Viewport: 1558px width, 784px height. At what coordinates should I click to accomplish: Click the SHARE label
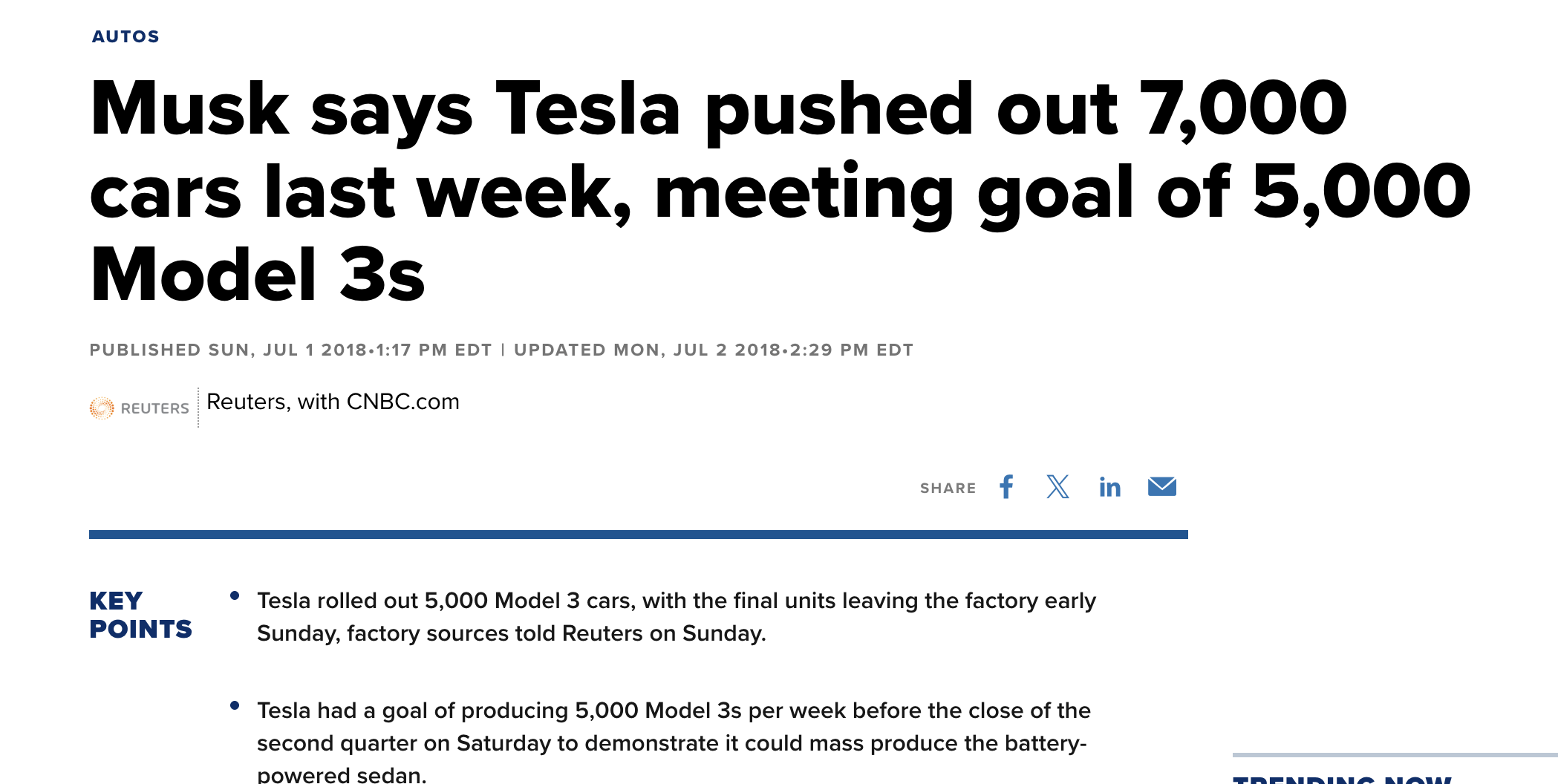coord(948,488)
